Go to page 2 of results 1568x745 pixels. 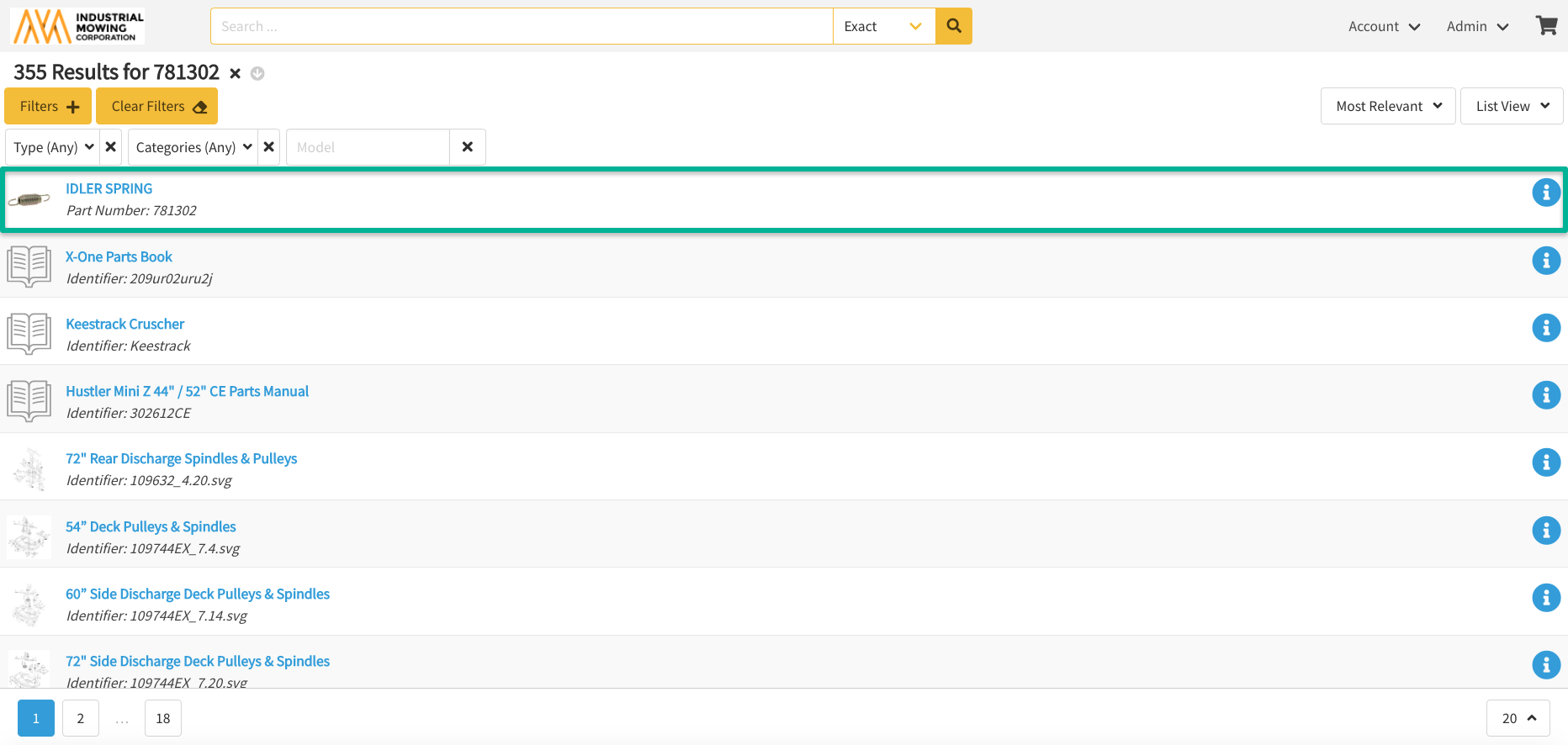81,718
